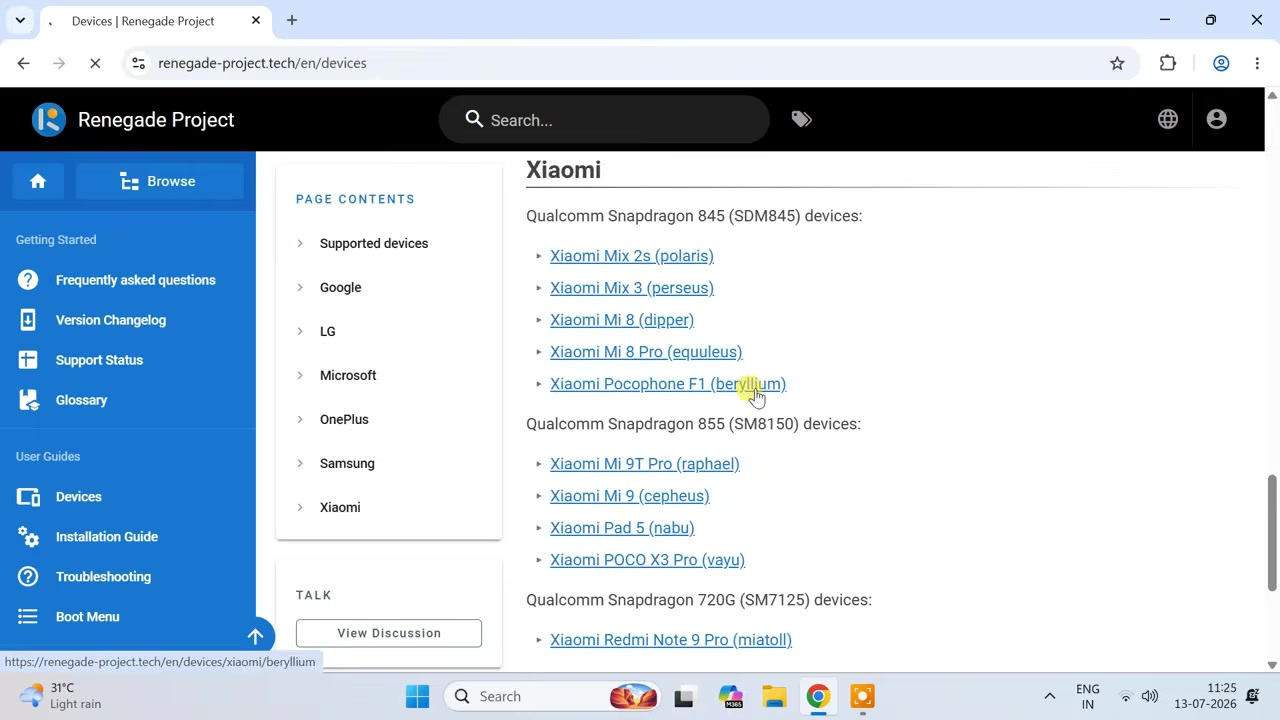Open the Support Status page
1280x720 pixels.
pos(99,360)
